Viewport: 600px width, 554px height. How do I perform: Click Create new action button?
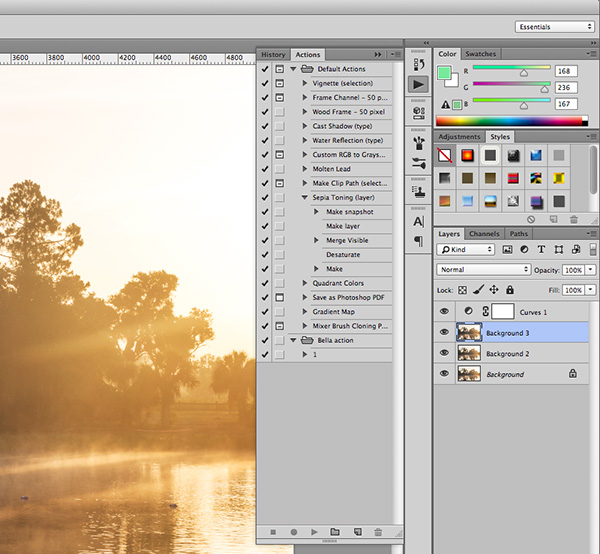357,532
